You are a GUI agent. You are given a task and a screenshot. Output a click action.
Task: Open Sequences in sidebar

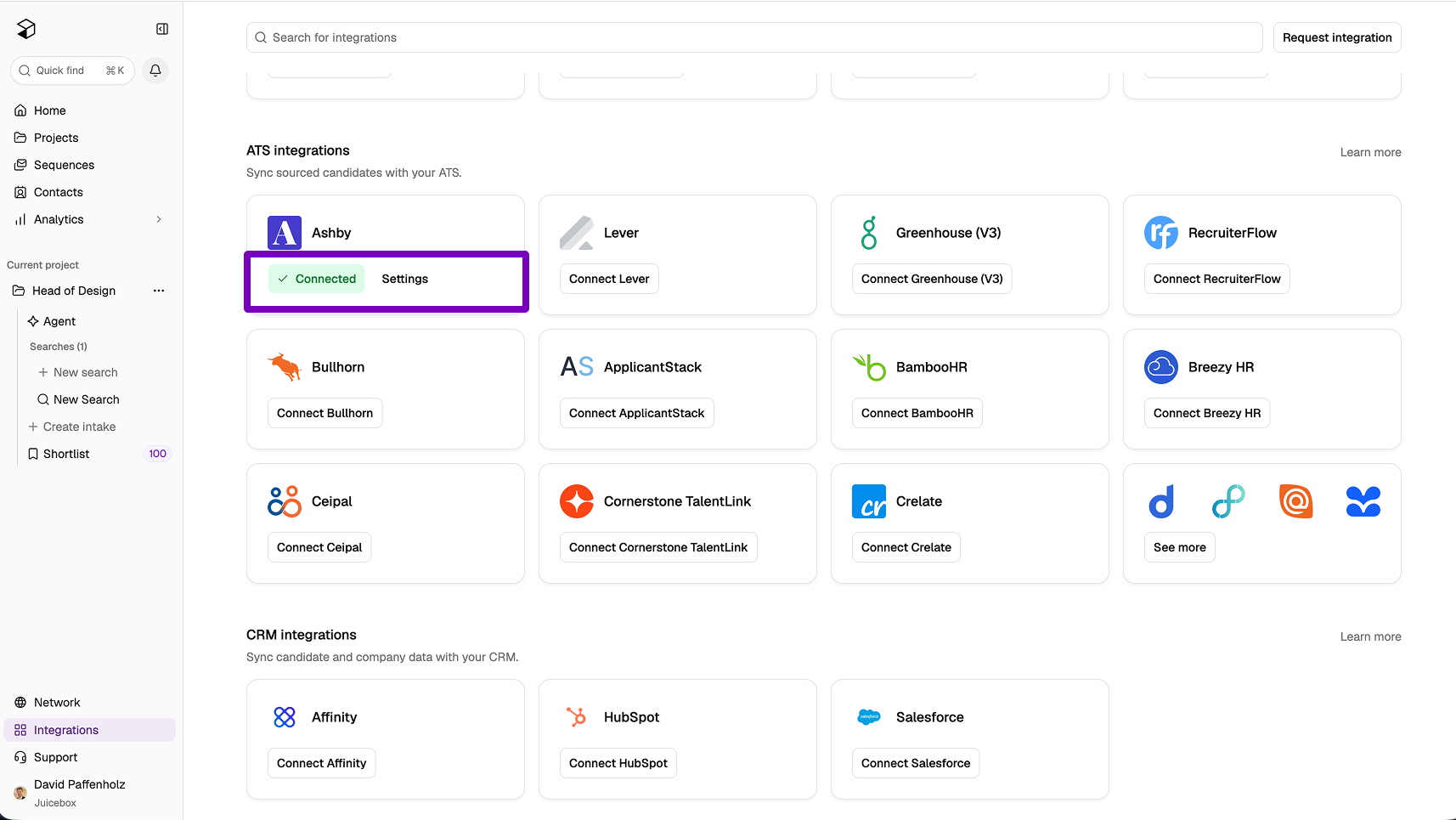91,165
